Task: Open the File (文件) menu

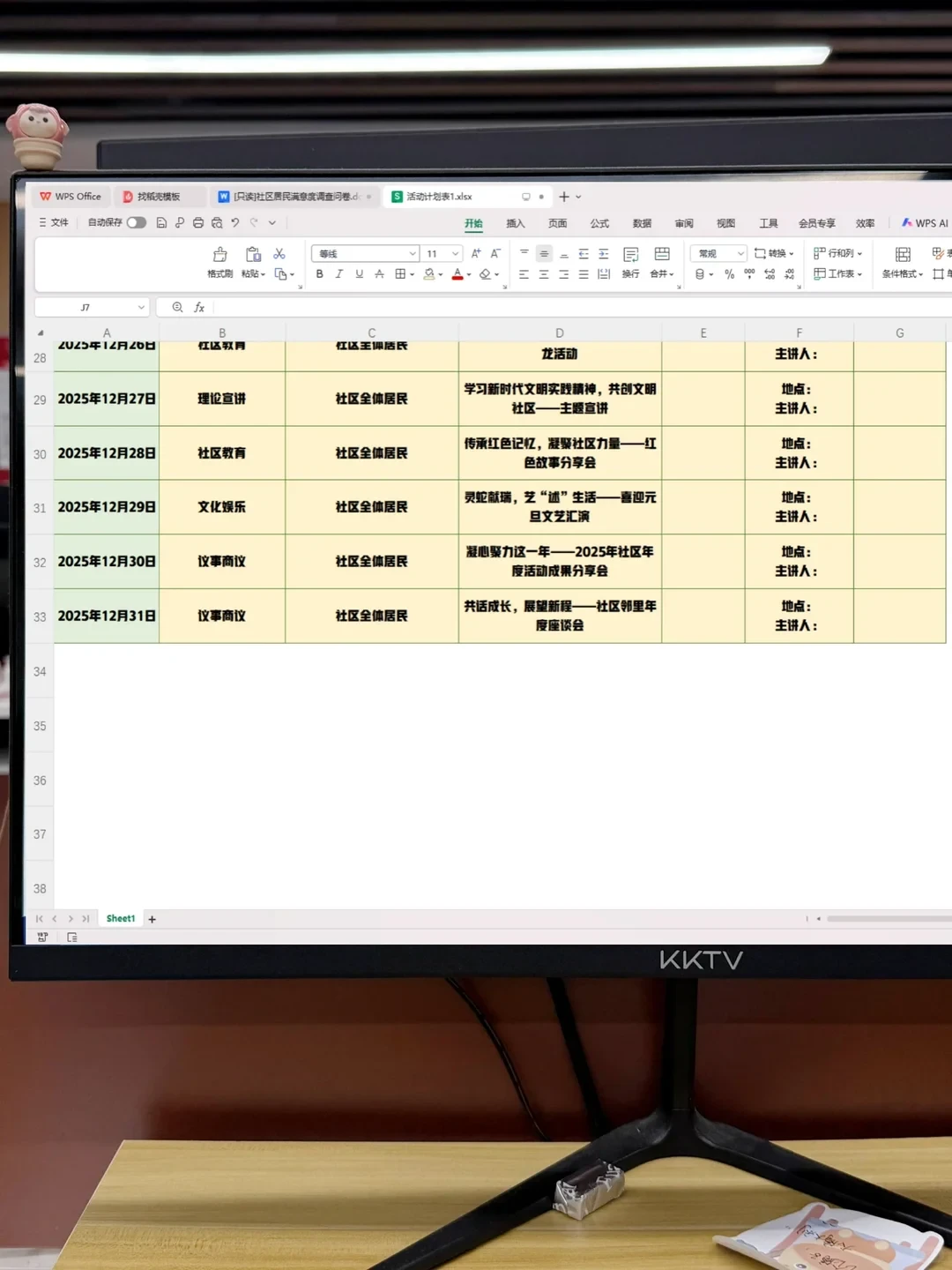Action: tap(54, 222)
